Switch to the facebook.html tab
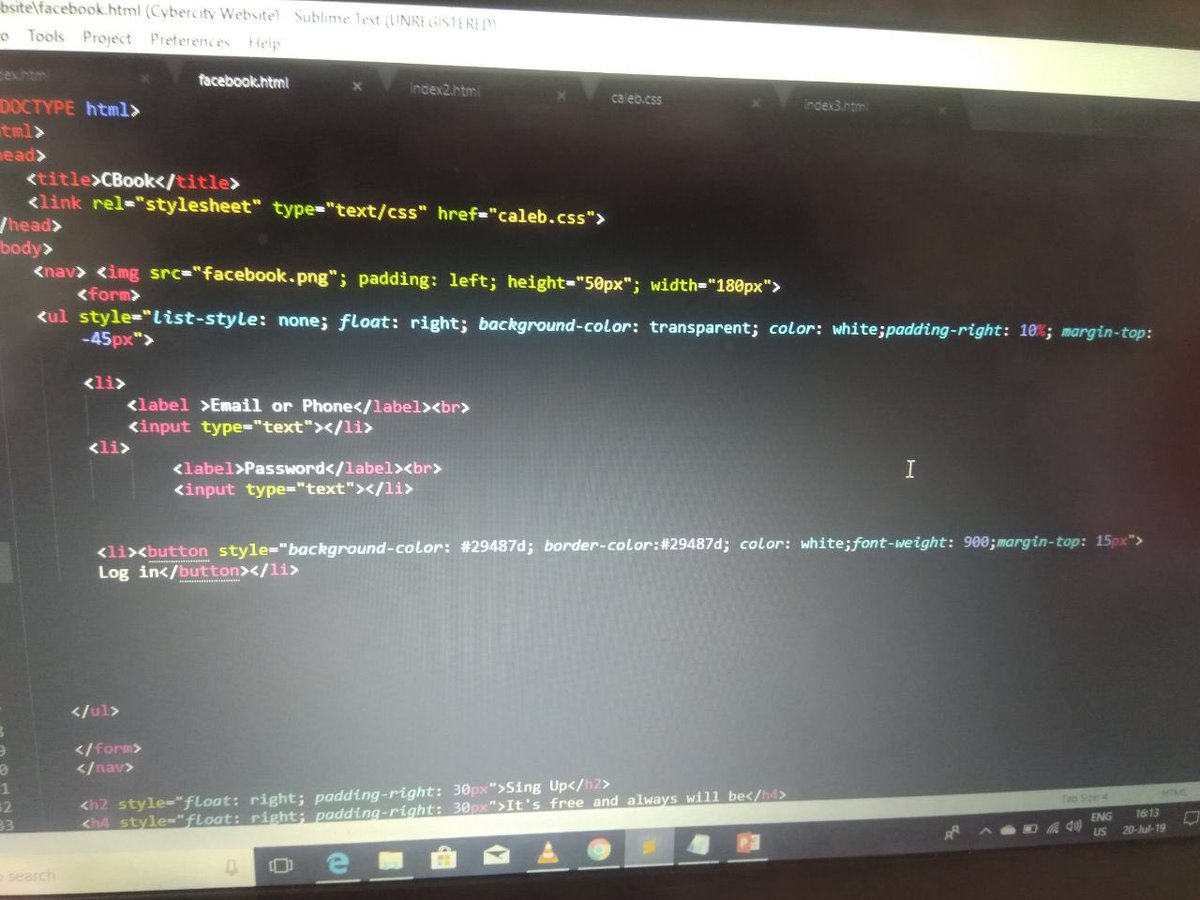Screen dimensions: 1200x900 tap(244, 82)
